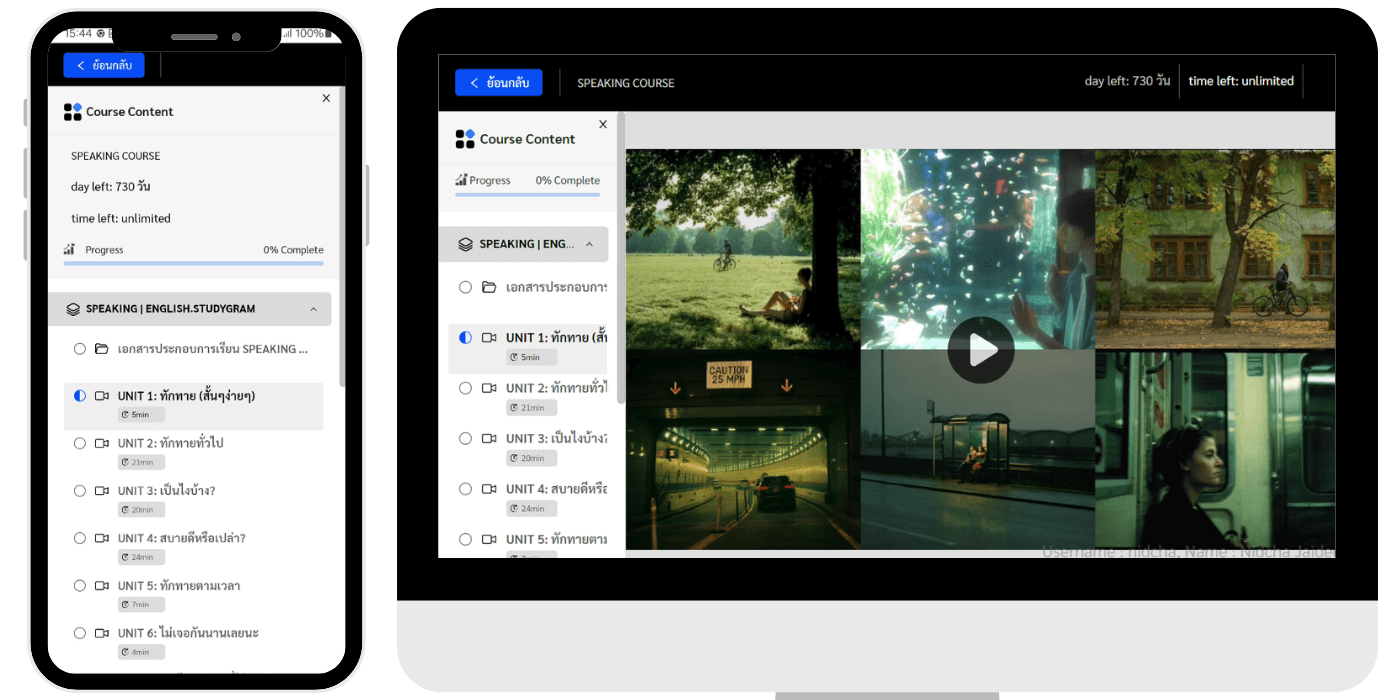Click the desktop sidebar's folder icon
The image size is (1400, 700).
pyautogui.click(x=489, y=287)
